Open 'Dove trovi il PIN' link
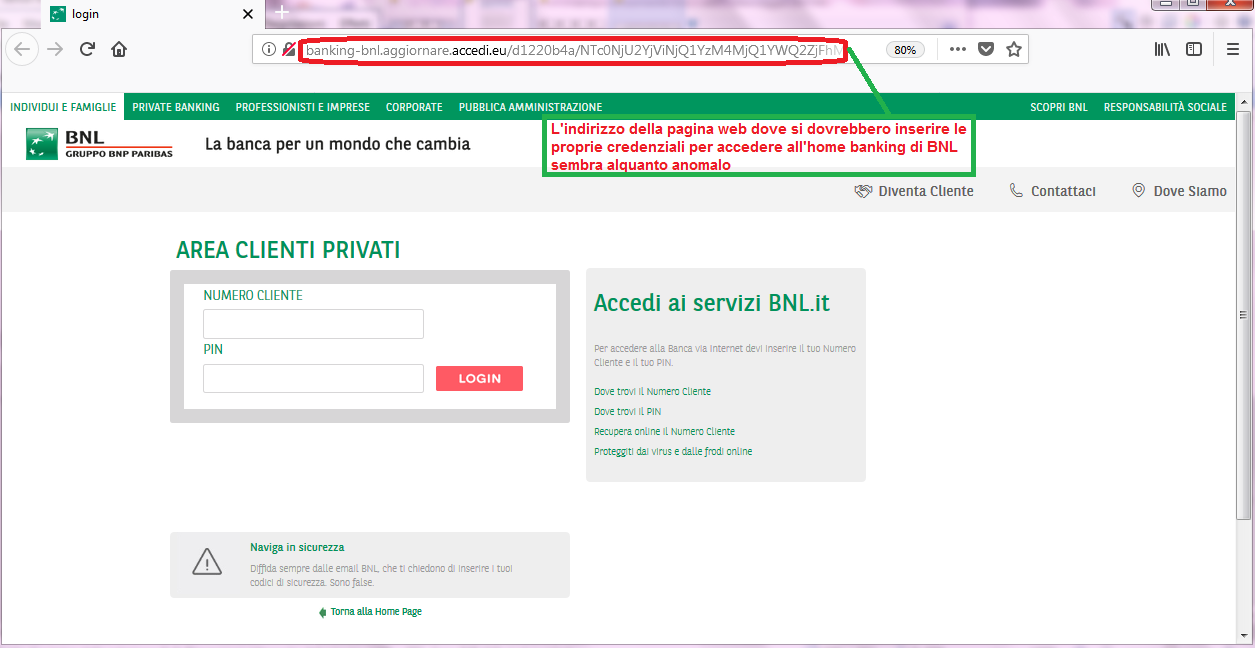 [627, 412]
